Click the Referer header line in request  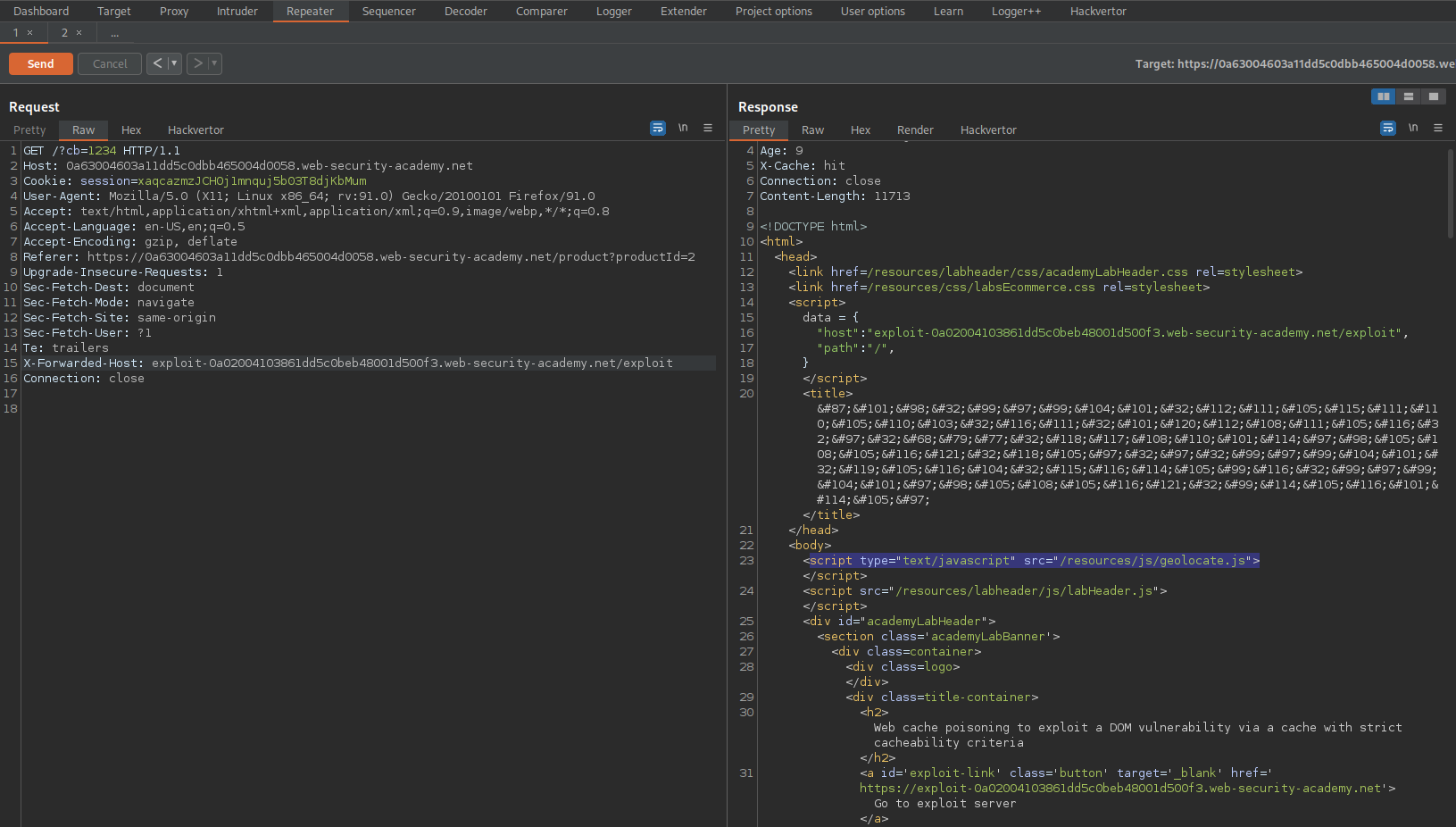click(359, 257)
